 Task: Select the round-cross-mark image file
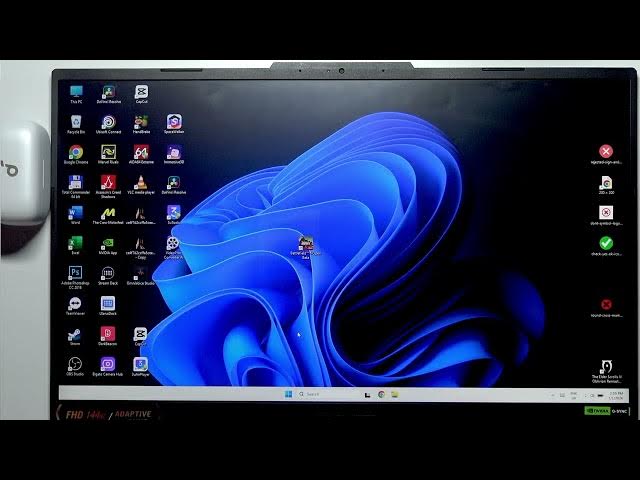click(606, 307)
